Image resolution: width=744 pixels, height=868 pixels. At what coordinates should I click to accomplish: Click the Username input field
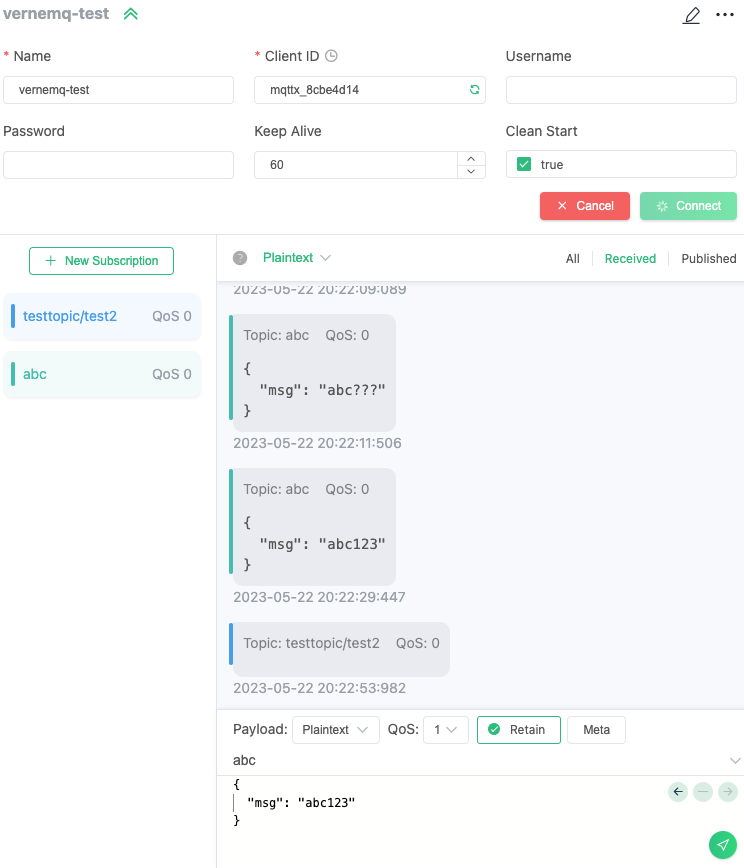(621, 90)
